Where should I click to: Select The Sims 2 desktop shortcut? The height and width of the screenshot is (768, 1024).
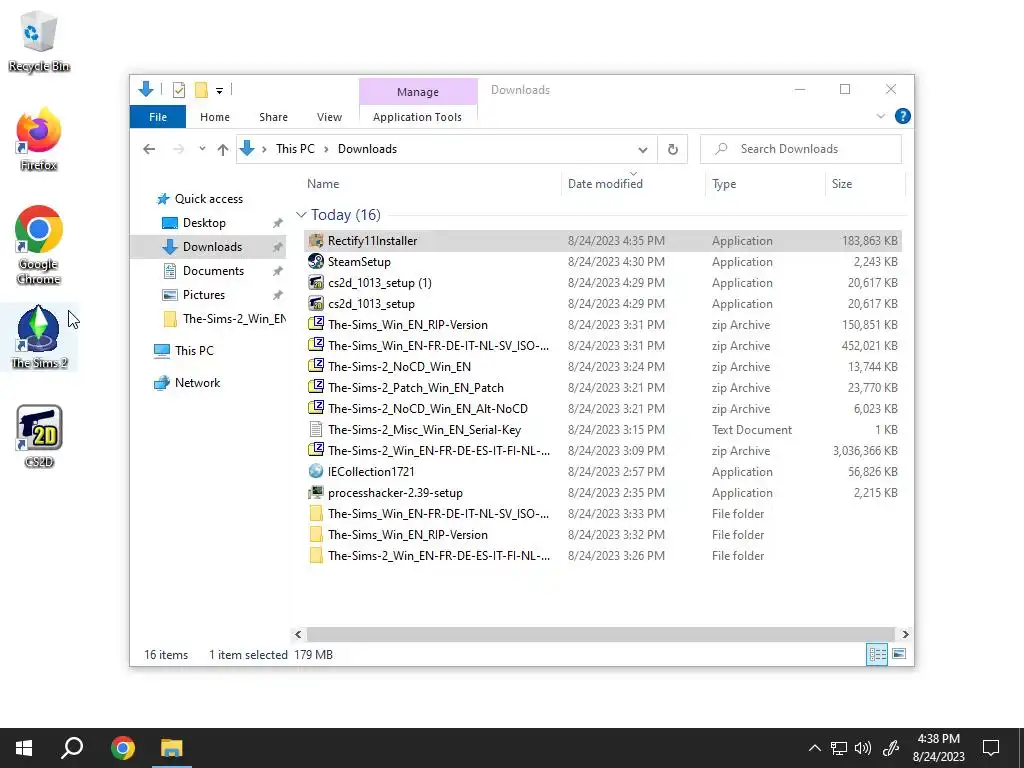[x=39, y=338]
